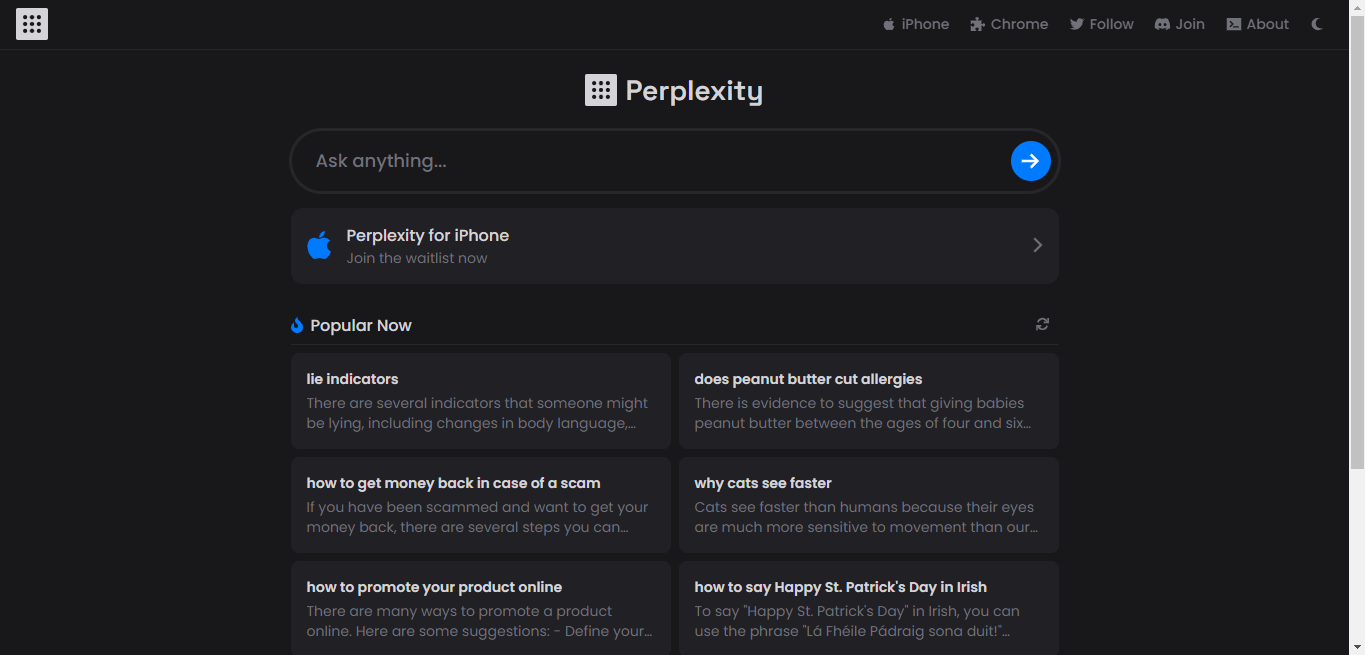Open 'does peanut butter cut allergies' card
Image resolution: width=1365 pixels, height=655 pixels.
(869, 401)
